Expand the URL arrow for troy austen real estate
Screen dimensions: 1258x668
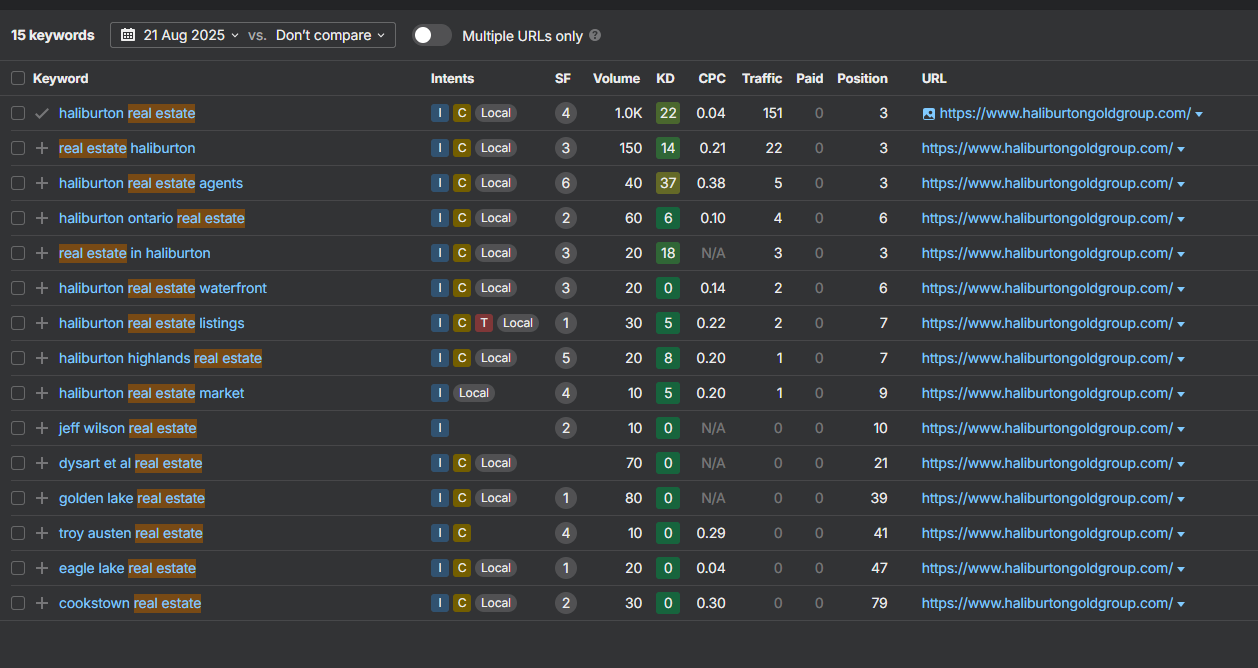tap(1181, 534)
